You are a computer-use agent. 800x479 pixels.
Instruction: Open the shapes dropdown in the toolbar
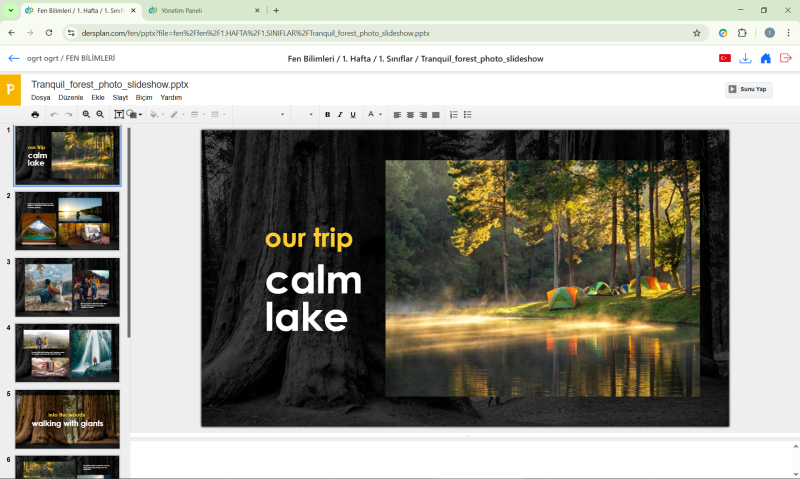coord(135,115)
